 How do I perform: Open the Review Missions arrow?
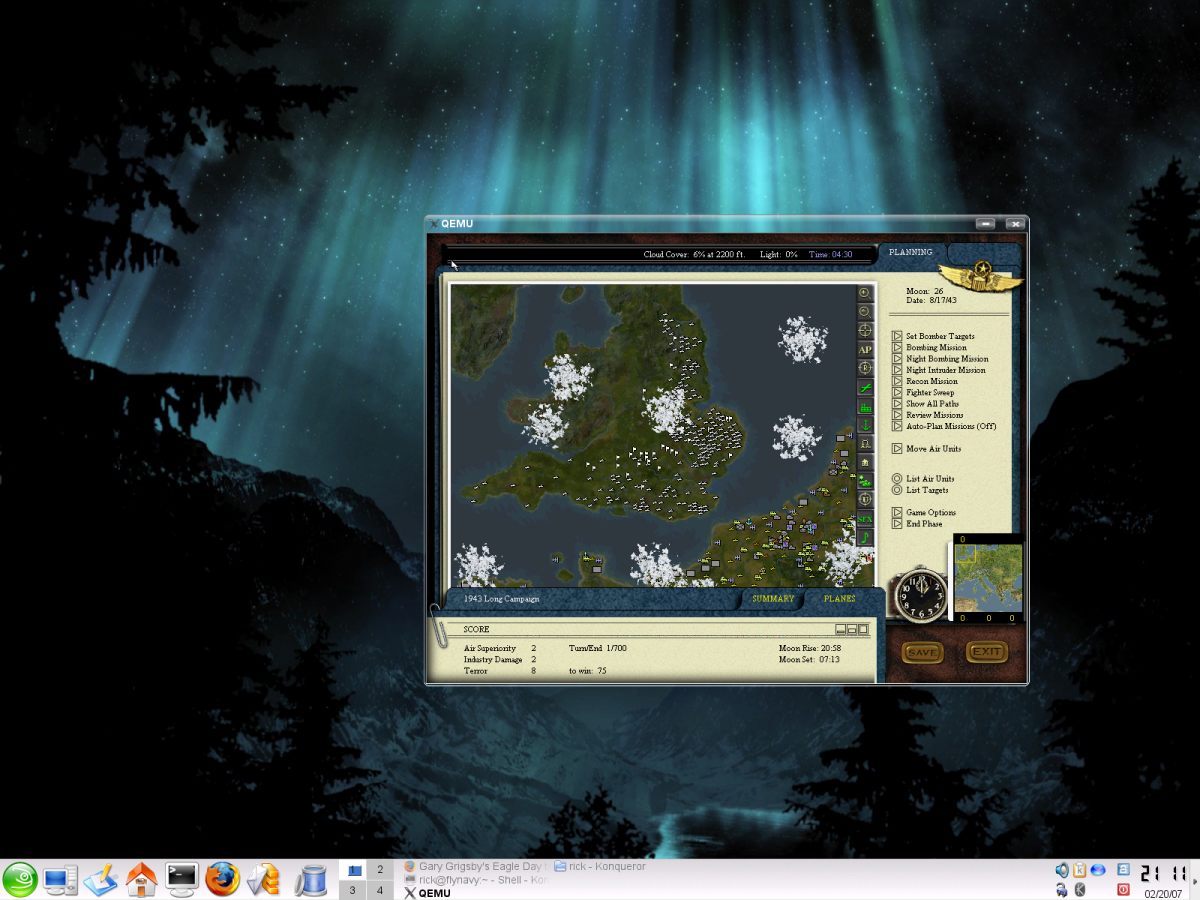pyautogui.click(x=897, y=415)
